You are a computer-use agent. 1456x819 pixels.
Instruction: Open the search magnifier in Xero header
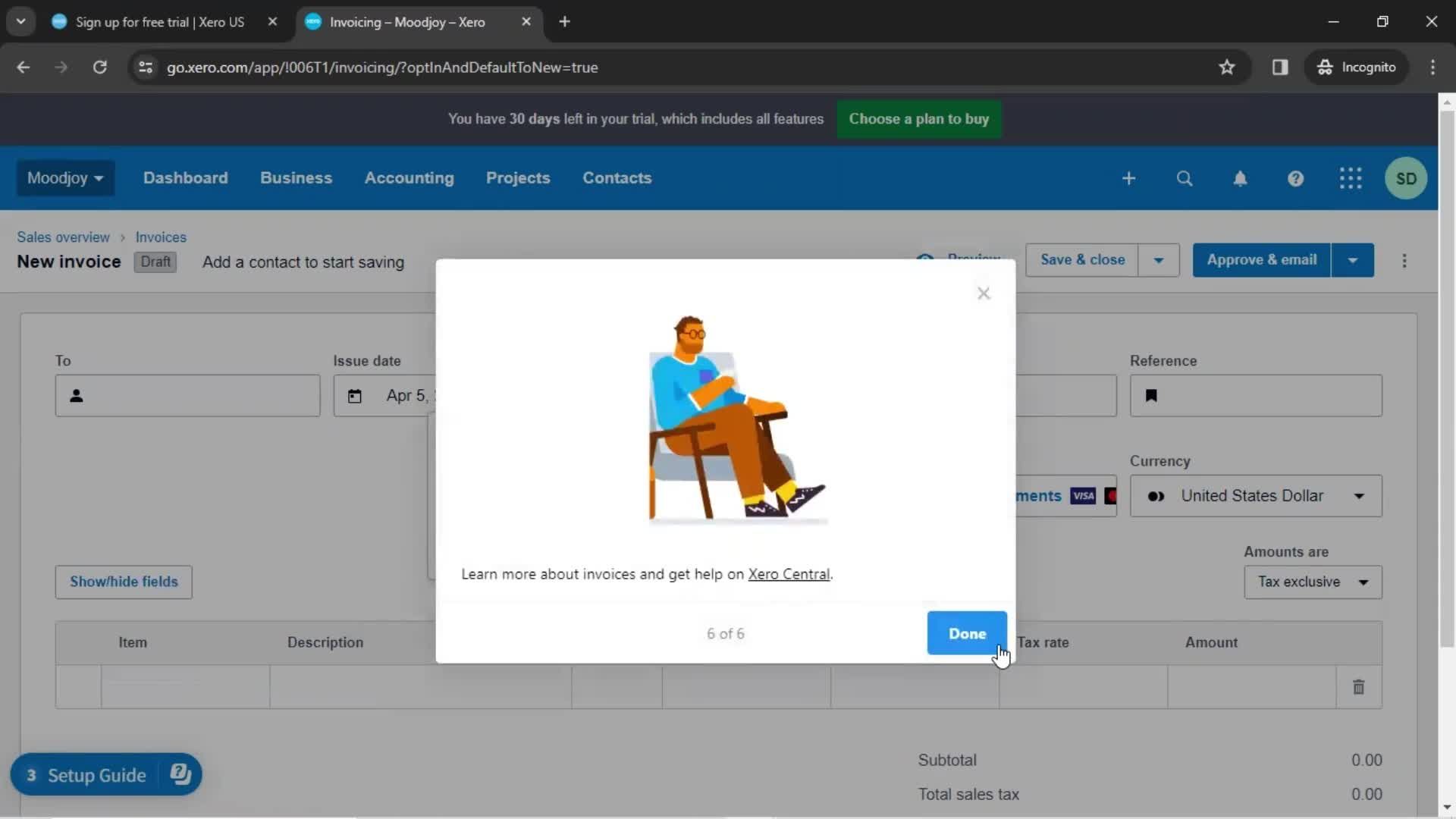(x=1184, y=178)
